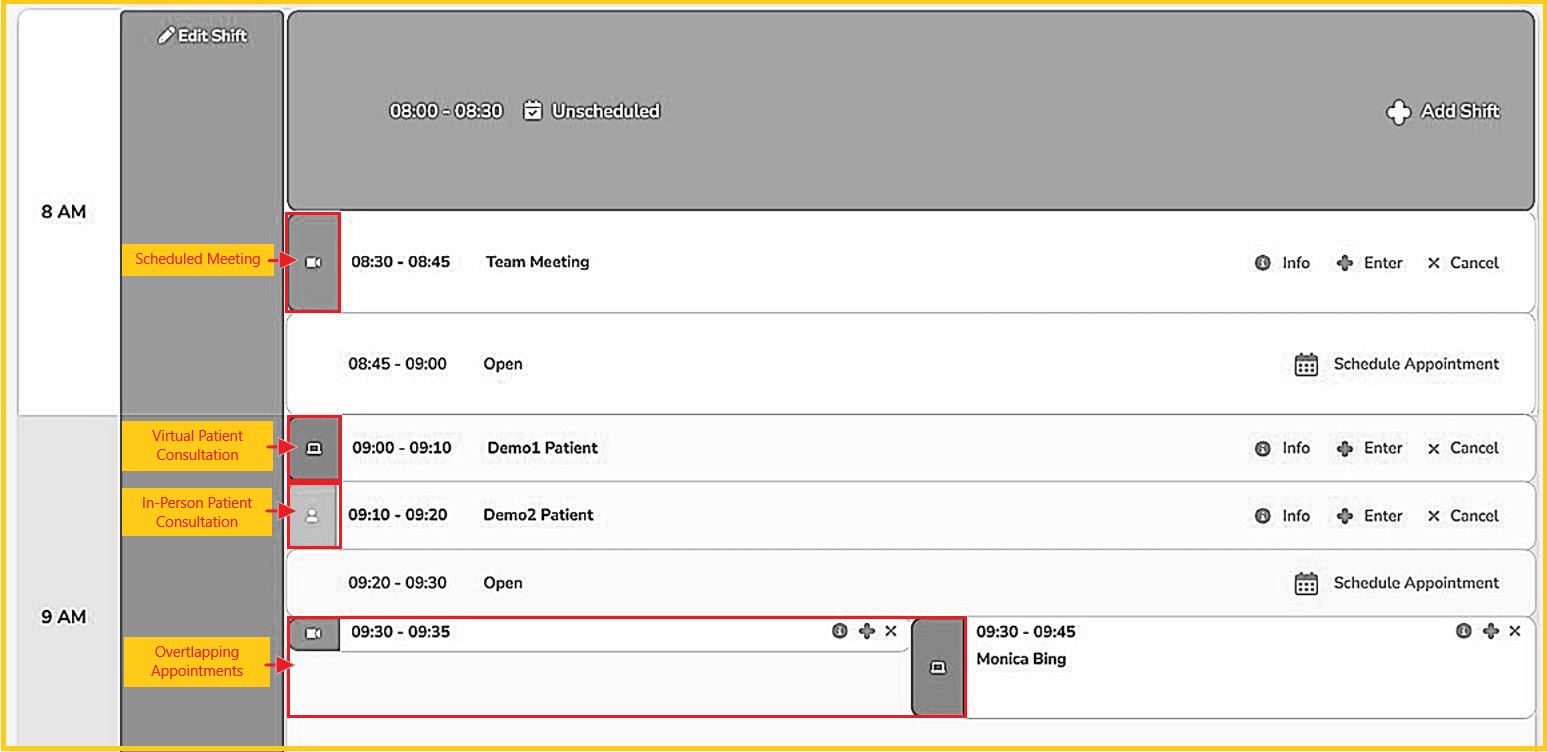Image resolution: width=1547 pixels, height=752 pixels.
Task: Cancel the Team Meeting appointment
Action: coord(1462,263)
